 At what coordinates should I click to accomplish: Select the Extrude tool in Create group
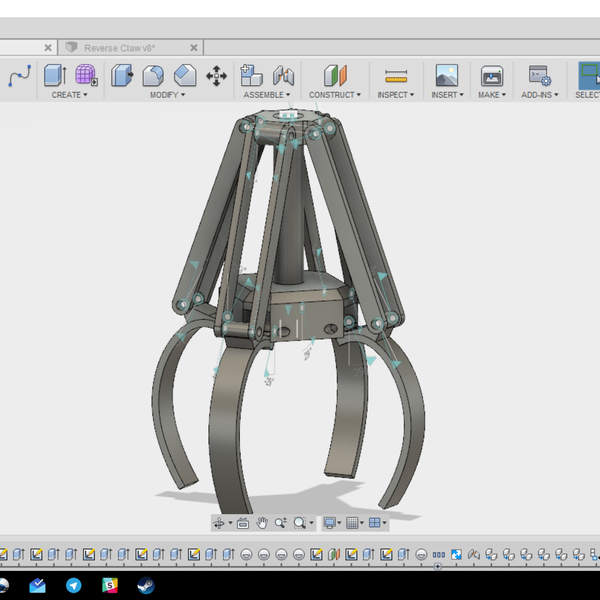point(55,76)
